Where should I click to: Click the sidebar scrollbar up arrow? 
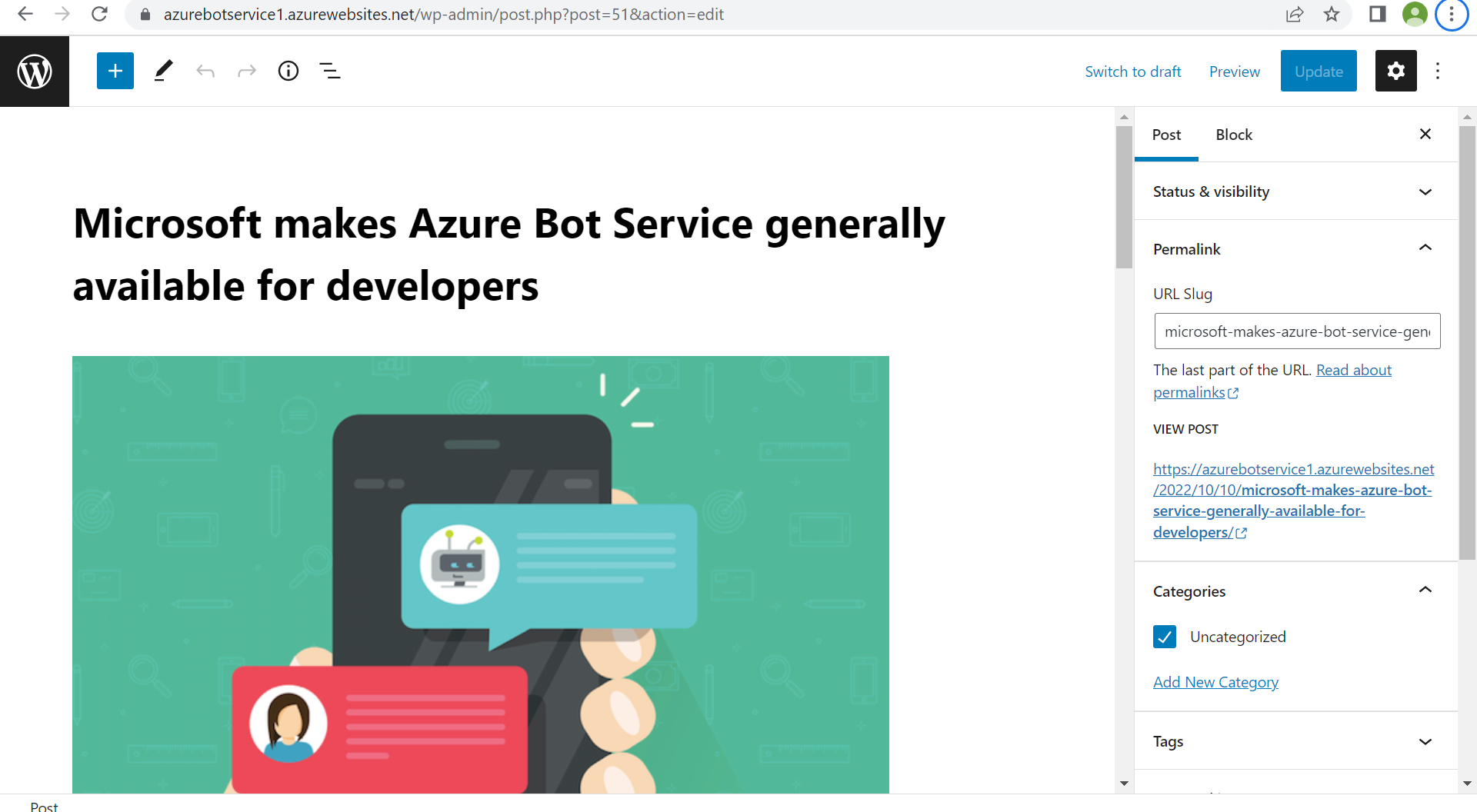pyautogui.click(x=1467, y=117)
